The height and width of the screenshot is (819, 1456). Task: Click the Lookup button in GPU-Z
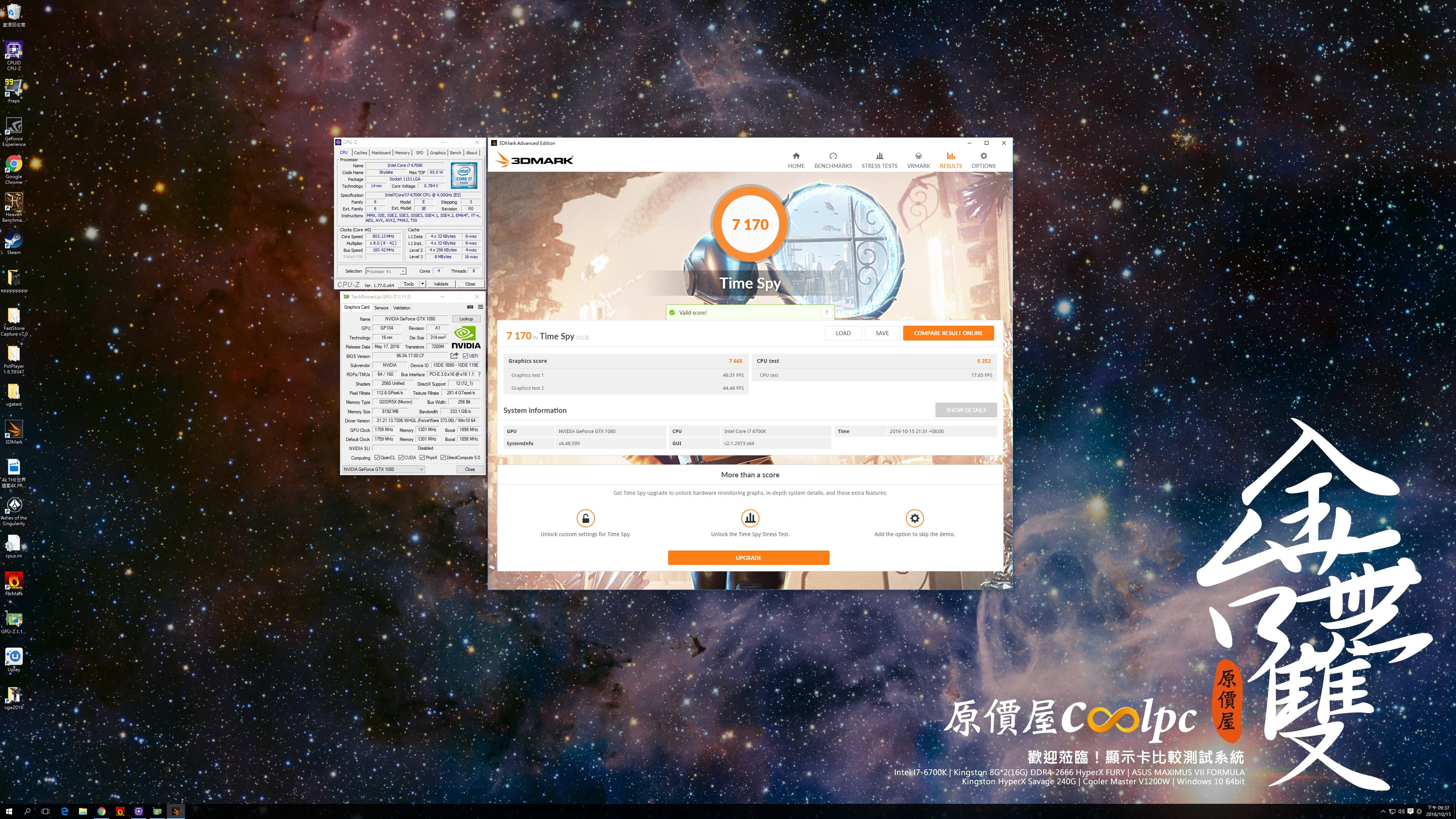click(466, 319)
